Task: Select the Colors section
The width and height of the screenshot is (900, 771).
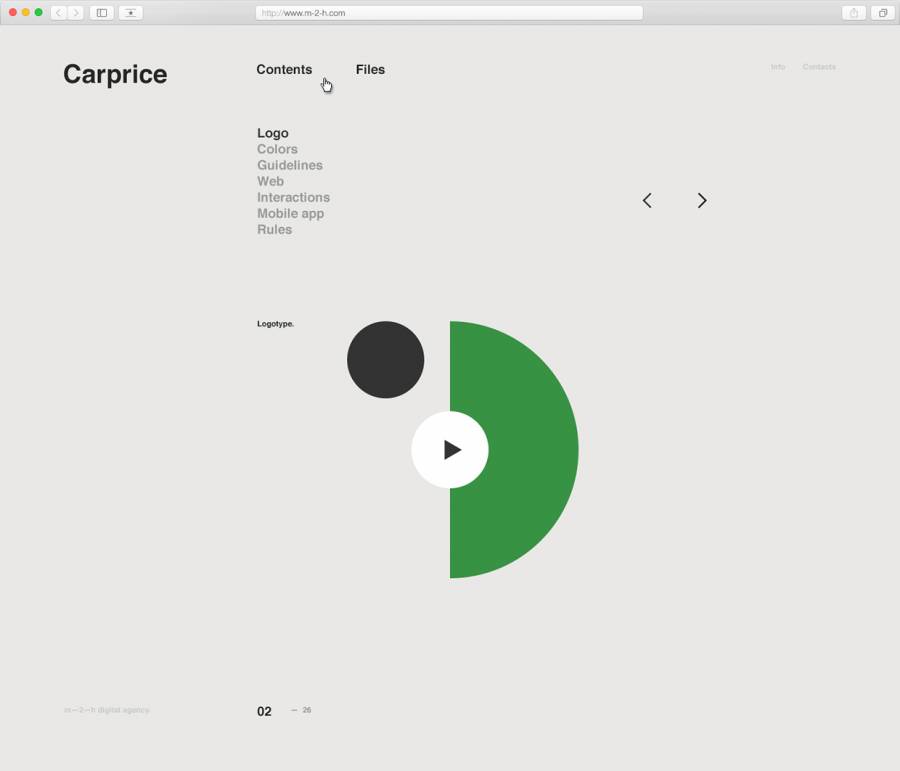Action: click(x=277, y=149)
